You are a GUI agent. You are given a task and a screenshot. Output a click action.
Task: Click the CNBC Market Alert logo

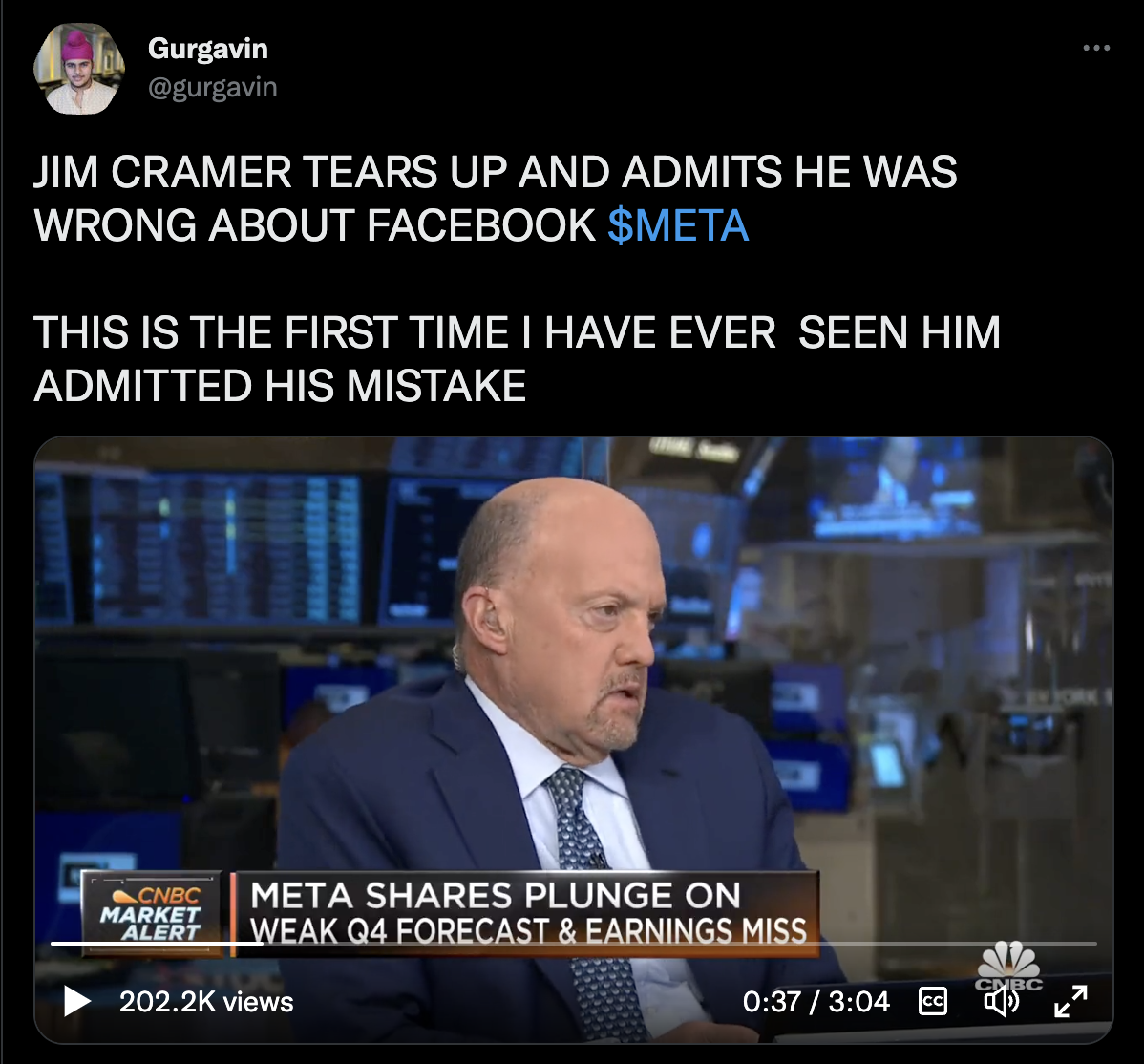[152, 914]
